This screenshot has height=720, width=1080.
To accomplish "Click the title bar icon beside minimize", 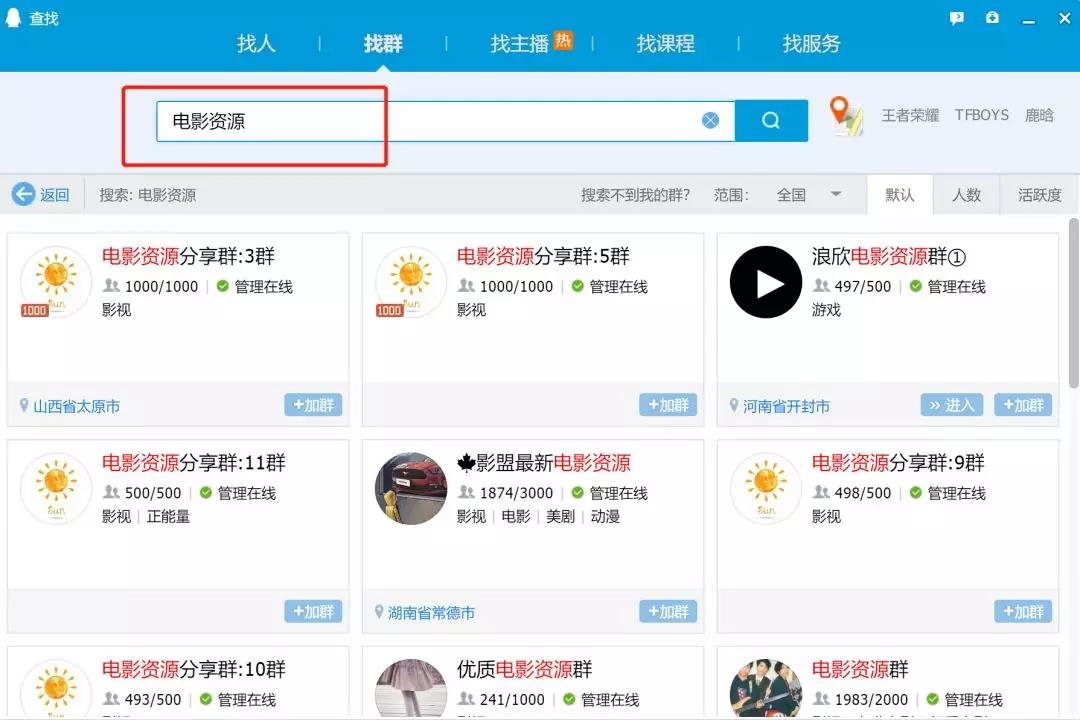I will point(992,17).
